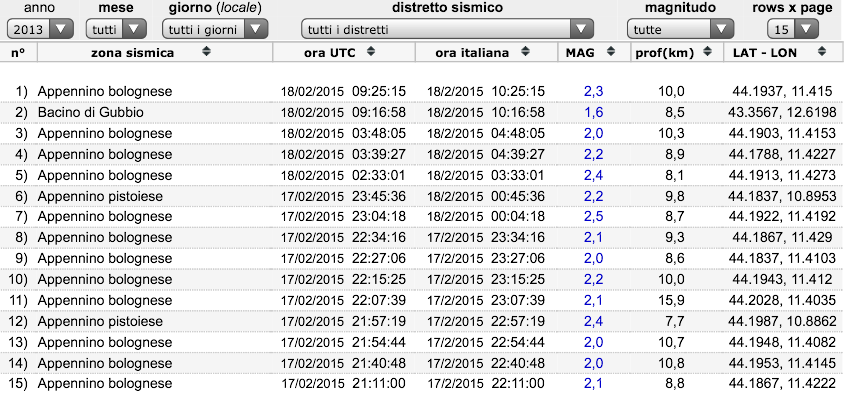The height and width of the screenshot is (398, 853).
Task: Open magnitude 1,6 link for Bacino di Gubbio
Action: click(x=594, y=113)
